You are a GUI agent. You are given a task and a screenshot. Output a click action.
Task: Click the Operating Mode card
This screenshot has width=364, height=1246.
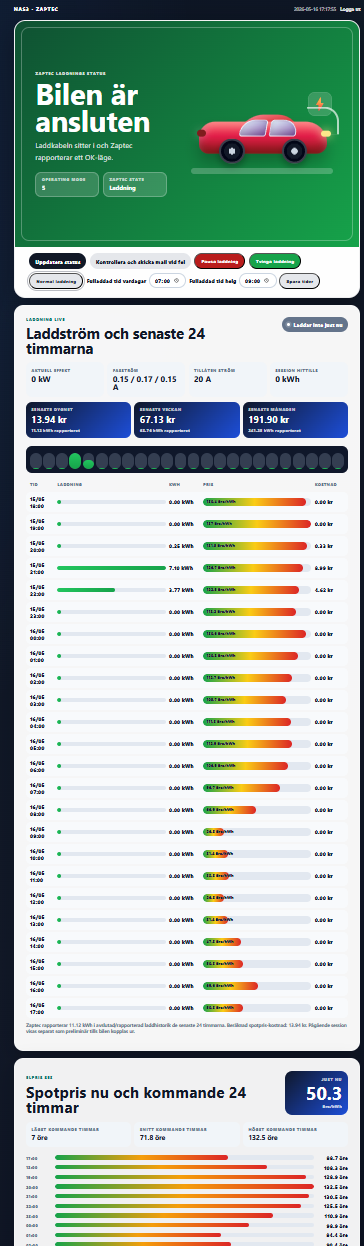tap(66, 184)
